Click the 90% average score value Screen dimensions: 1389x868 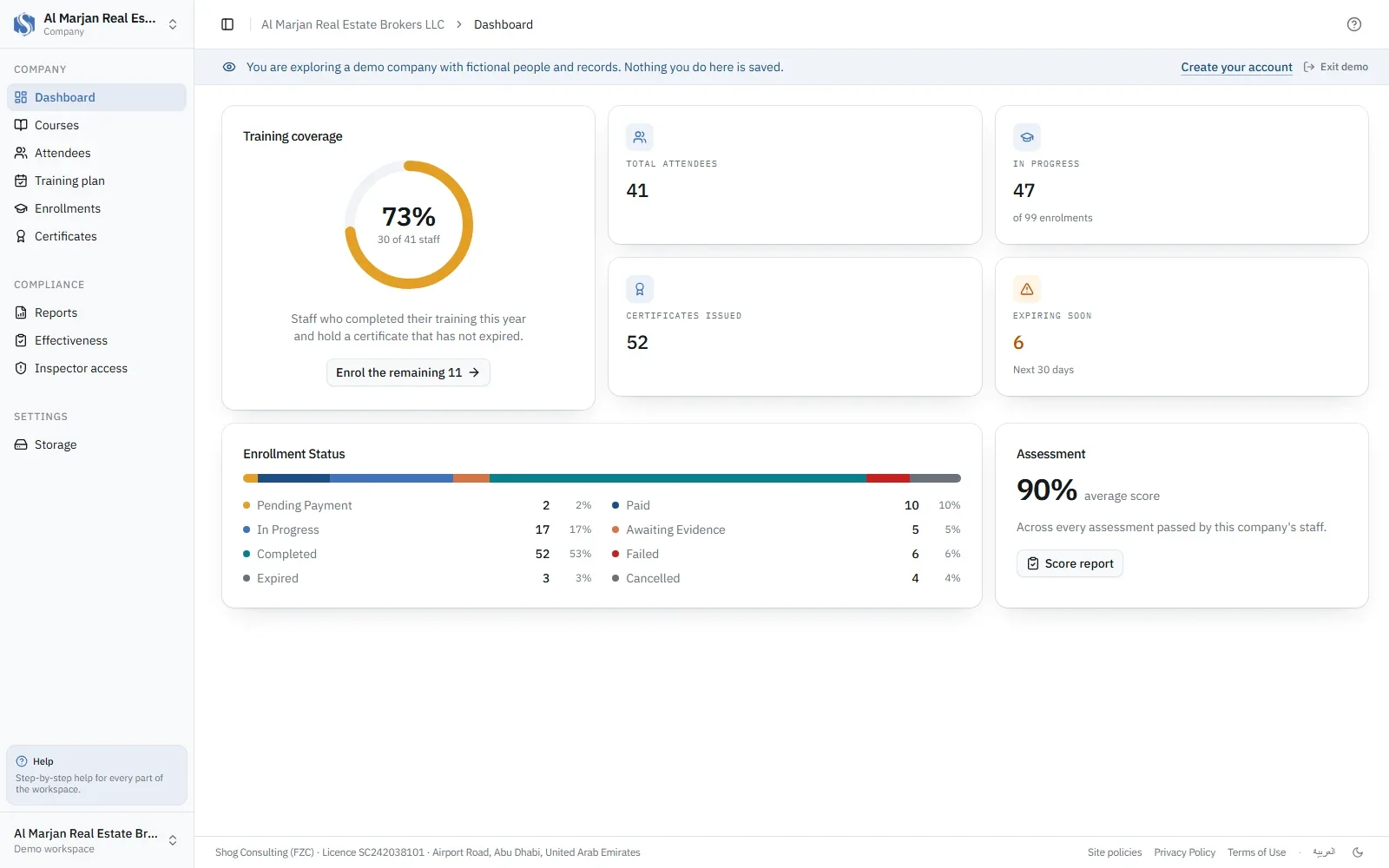1047,490
